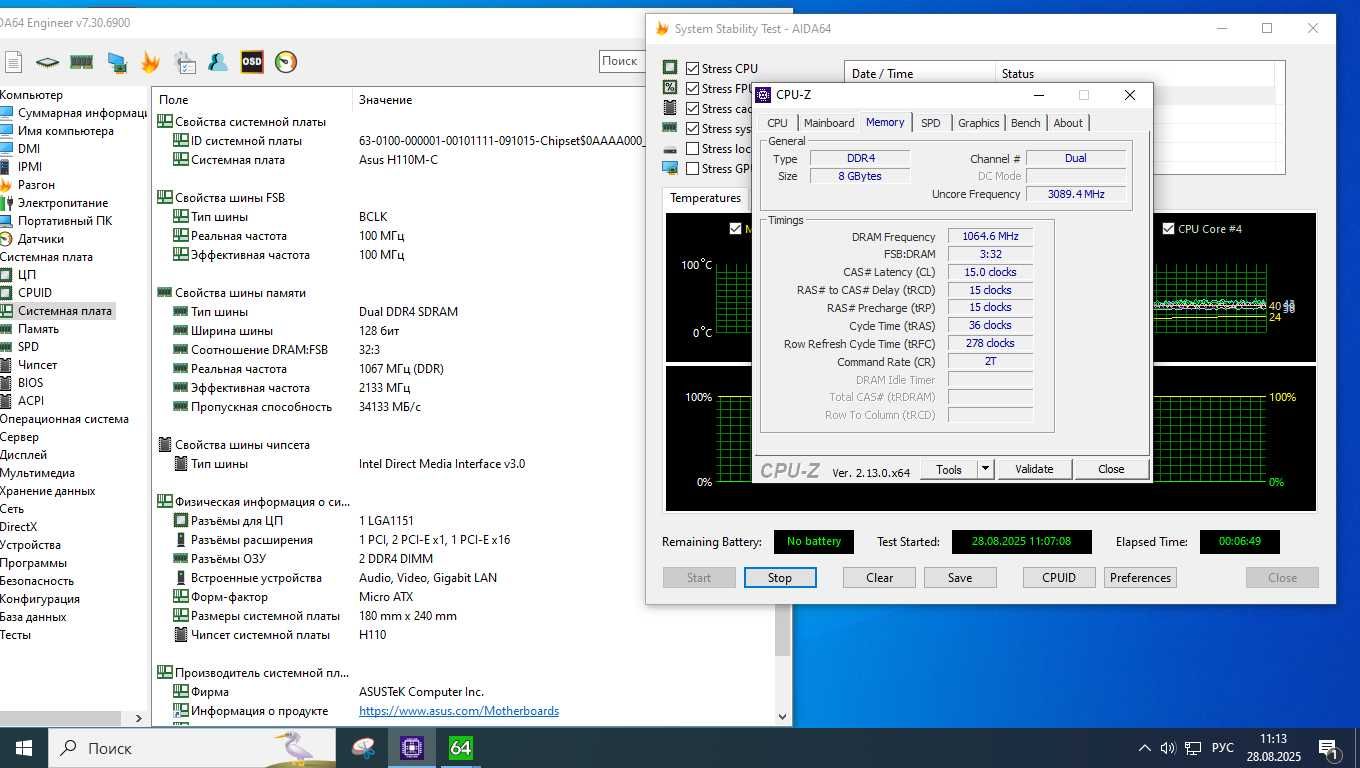
Task: Click the Значение column header
Action: pyautogui.click(x=385, y=100)
